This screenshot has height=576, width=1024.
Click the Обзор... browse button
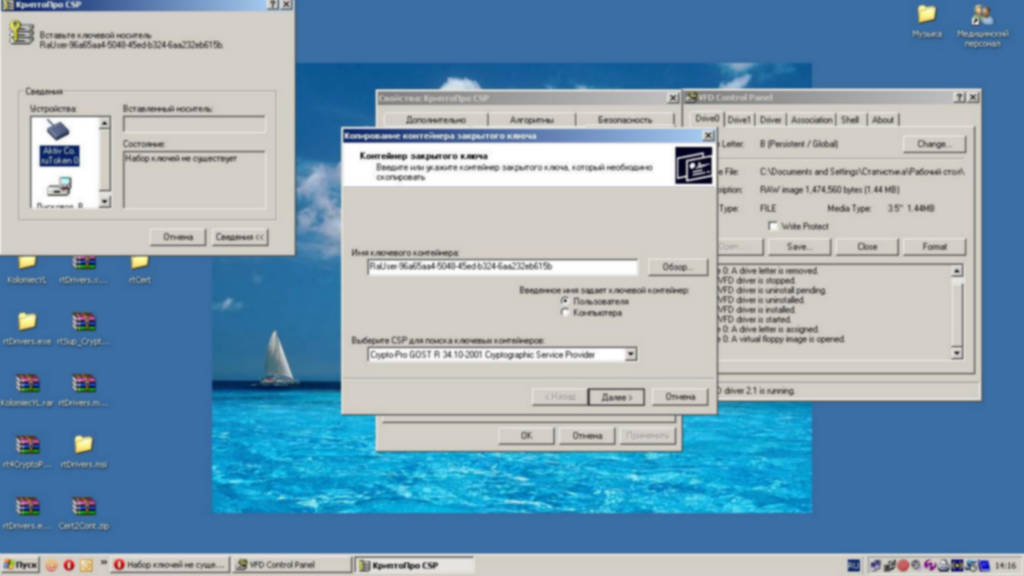point(677,267)
